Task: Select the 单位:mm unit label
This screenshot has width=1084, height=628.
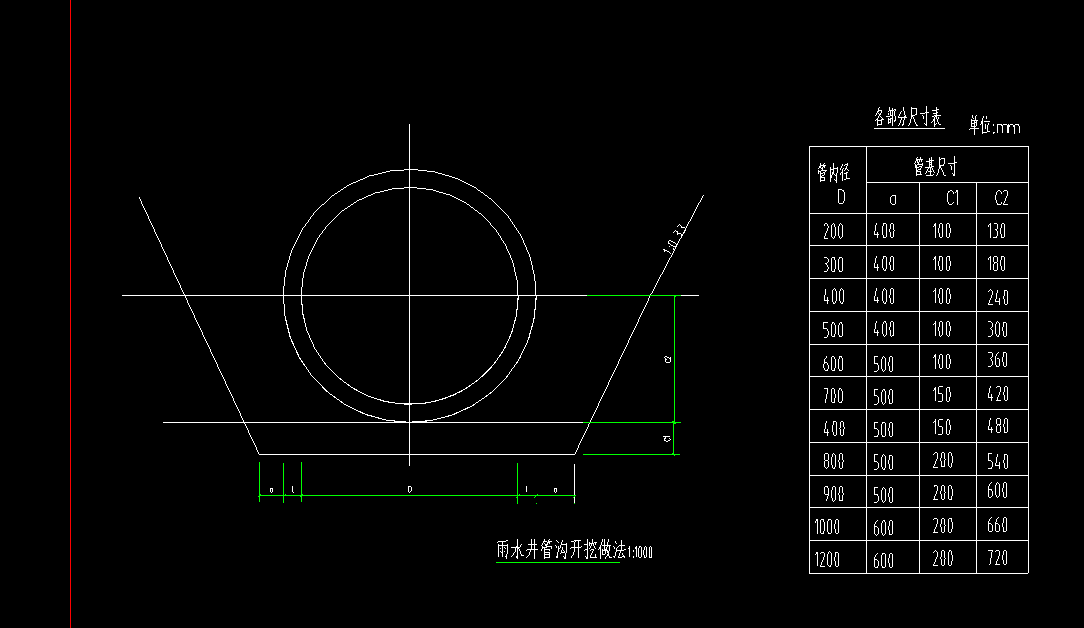Action: (x=994, y=125)
